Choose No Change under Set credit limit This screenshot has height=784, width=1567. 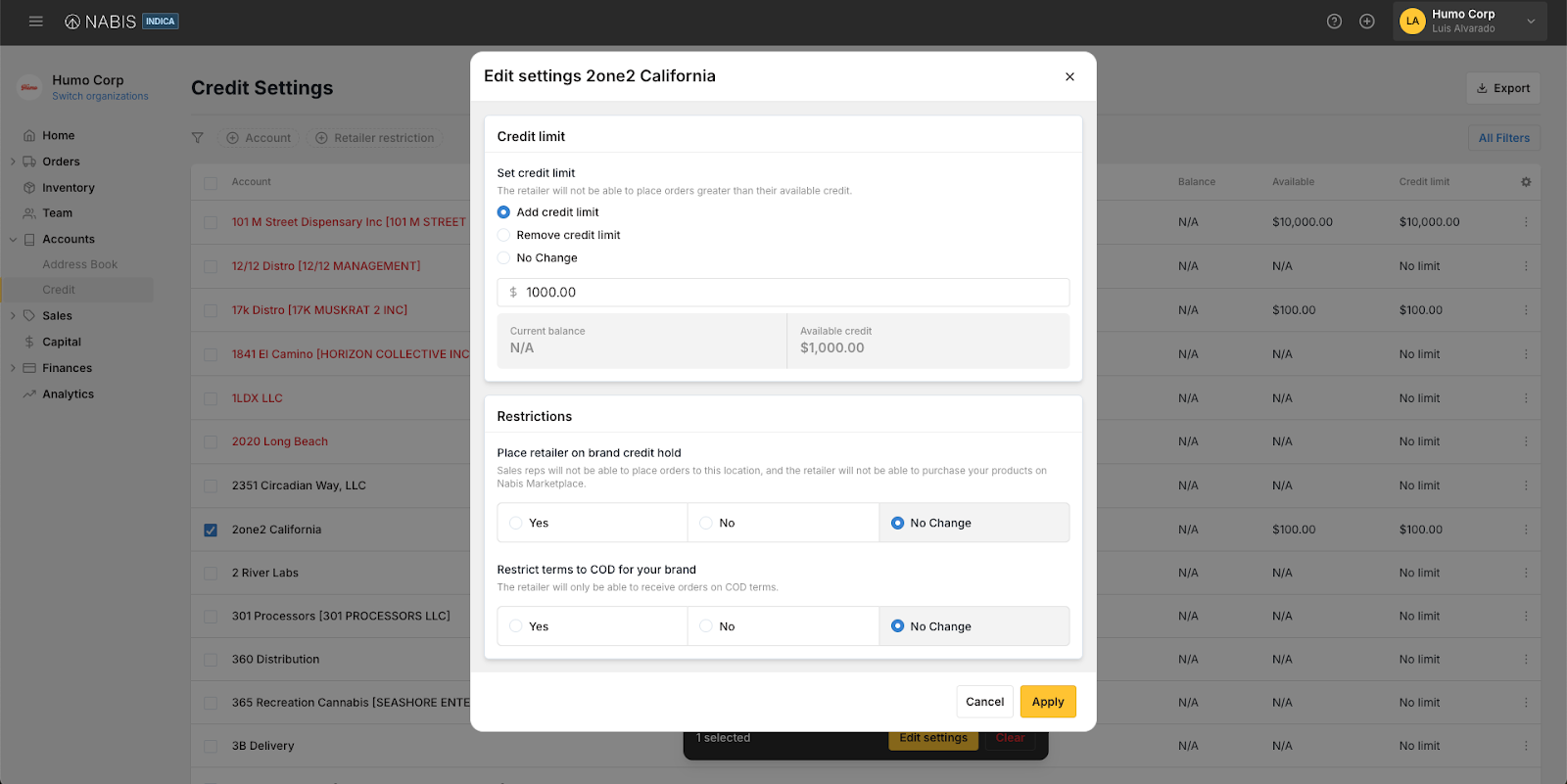[x=504, y=258]
